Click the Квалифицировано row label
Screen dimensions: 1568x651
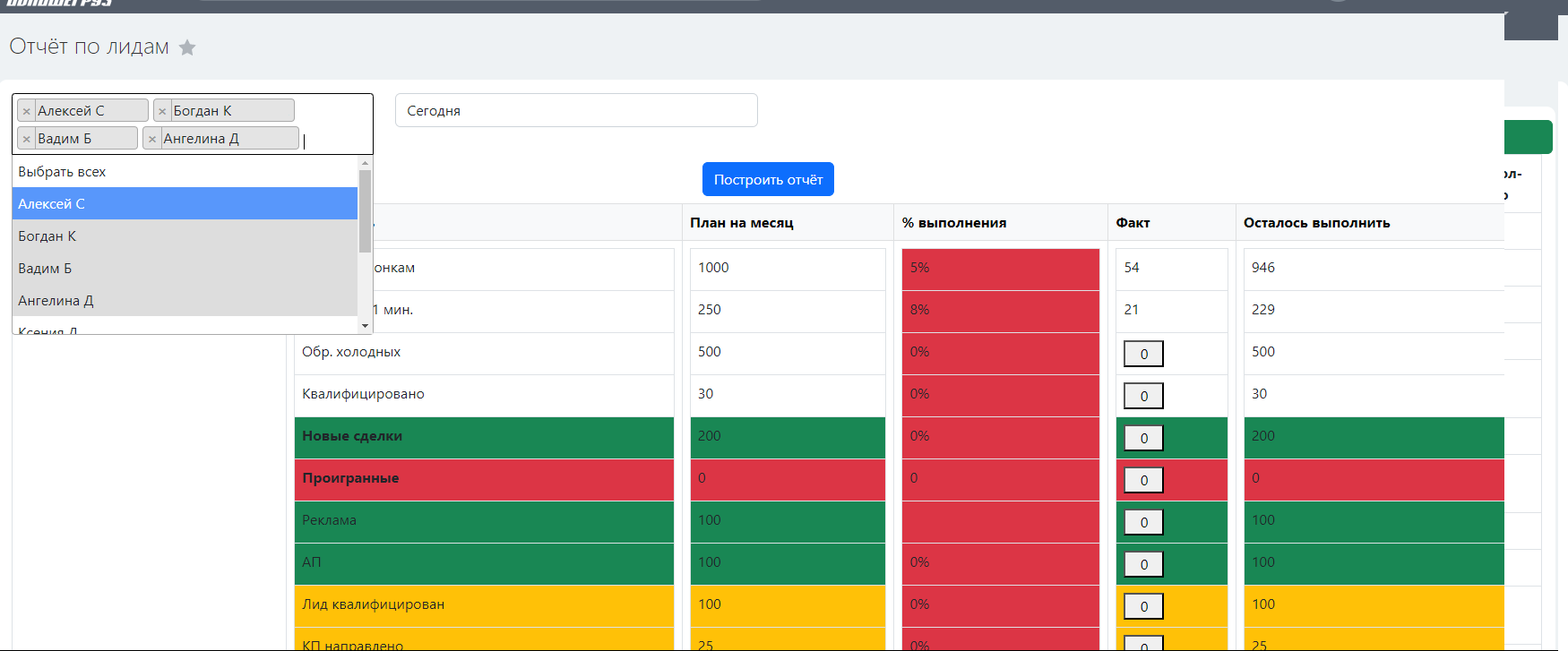click(x=363, y=394)
